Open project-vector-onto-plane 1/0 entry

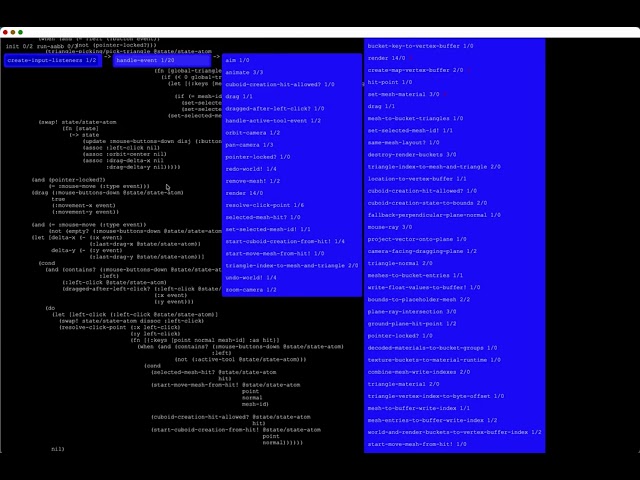417,239
